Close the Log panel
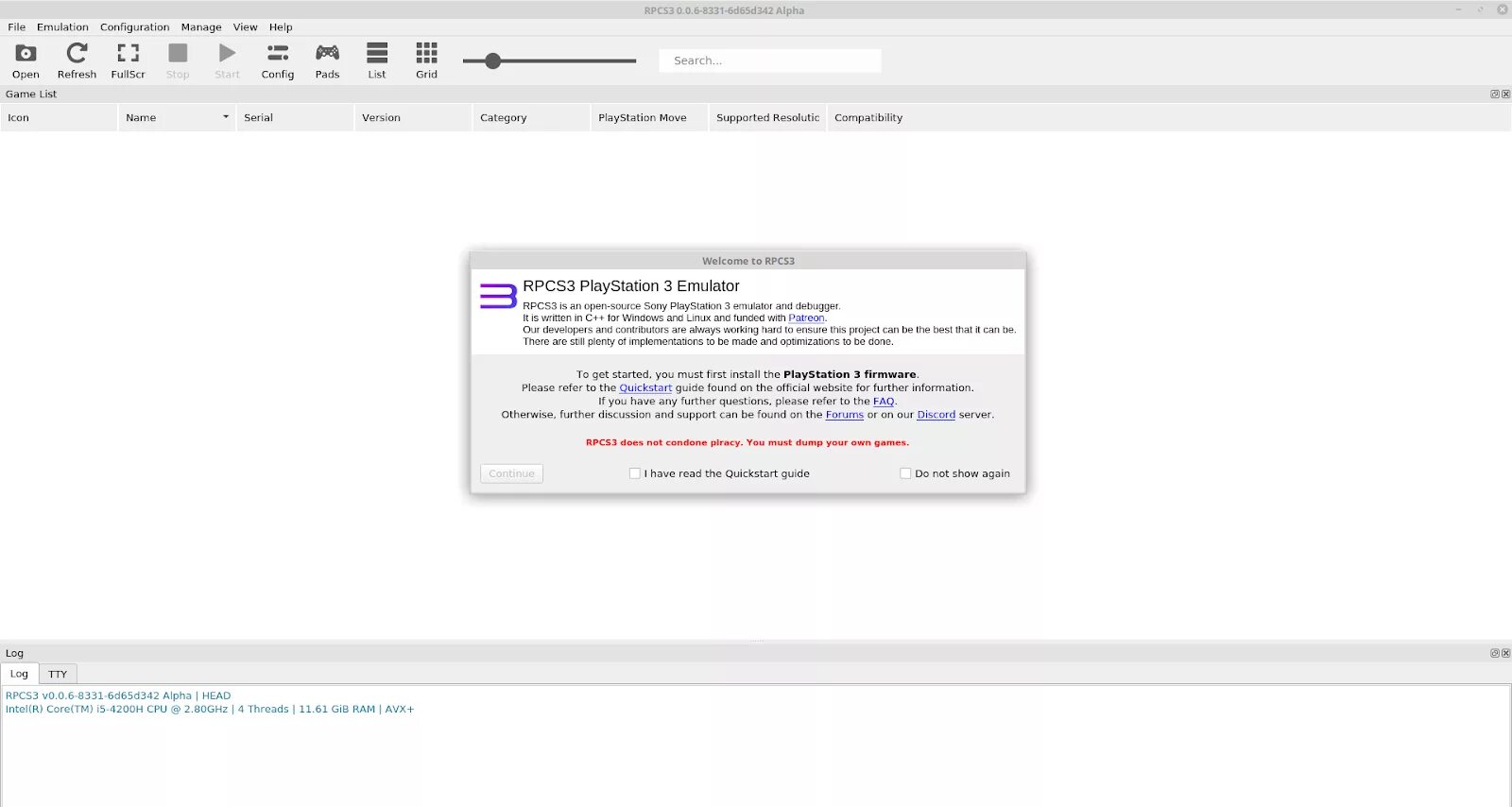The height and width of the screenshot is (807, 1512). 1505,653
